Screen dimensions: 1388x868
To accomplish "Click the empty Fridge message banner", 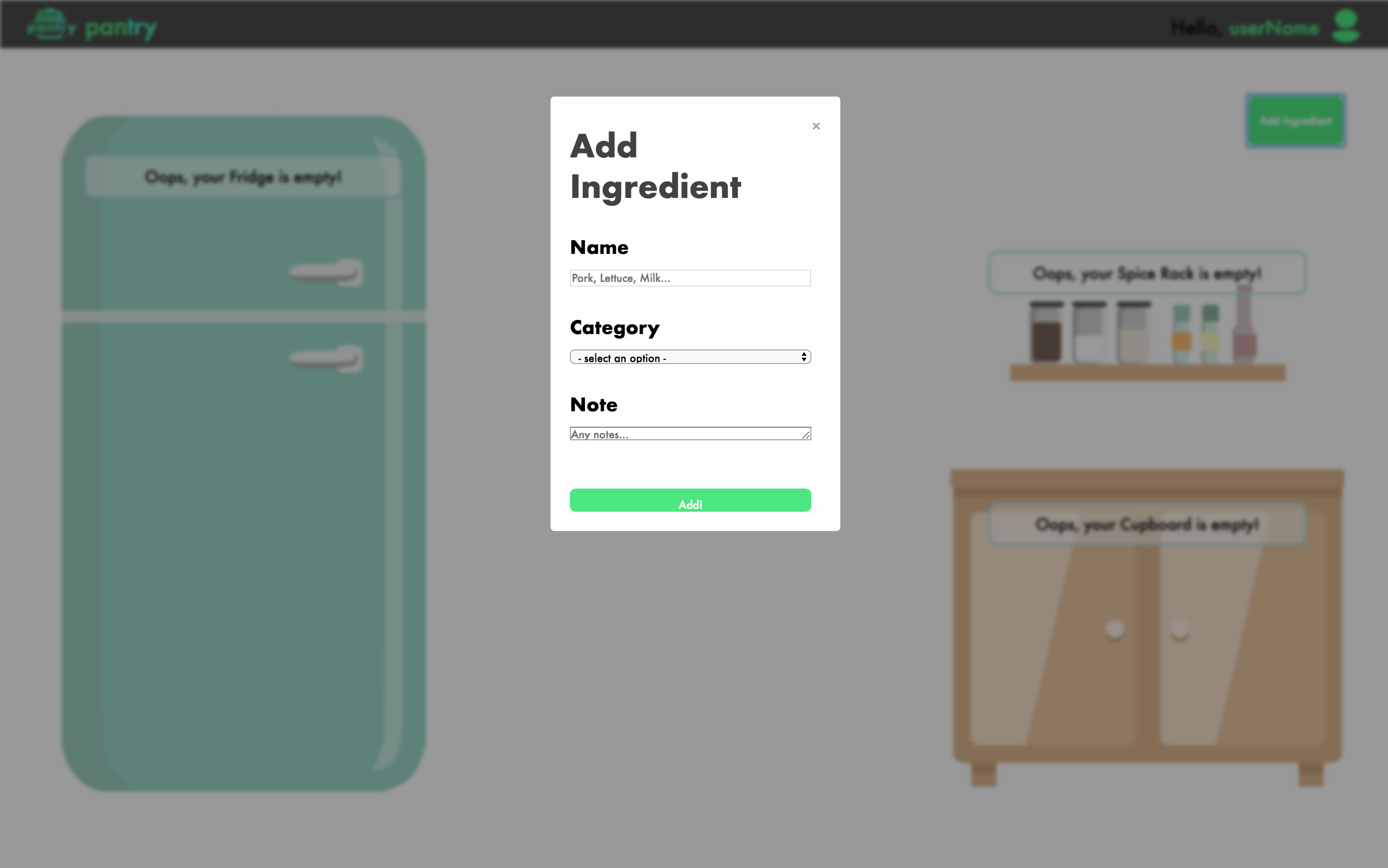I will pyautogui.click(x=242, y=176).
